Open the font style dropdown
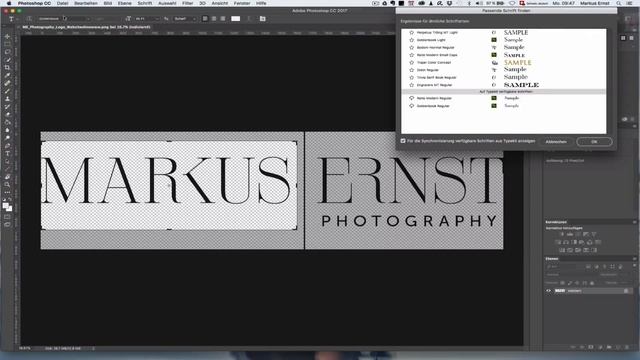Image resolution: width=640 pixels, height=360 pixels. point(107,19)
